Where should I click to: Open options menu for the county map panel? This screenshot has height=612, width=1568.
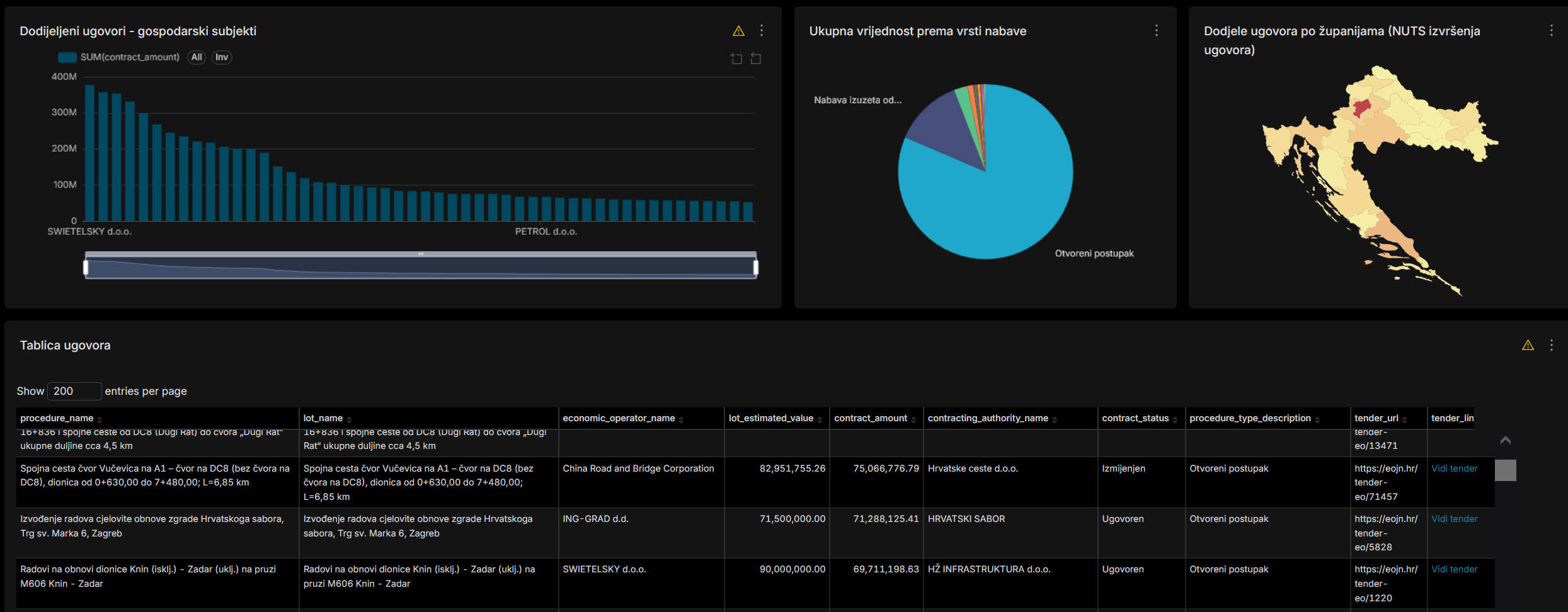[1551, 31]
